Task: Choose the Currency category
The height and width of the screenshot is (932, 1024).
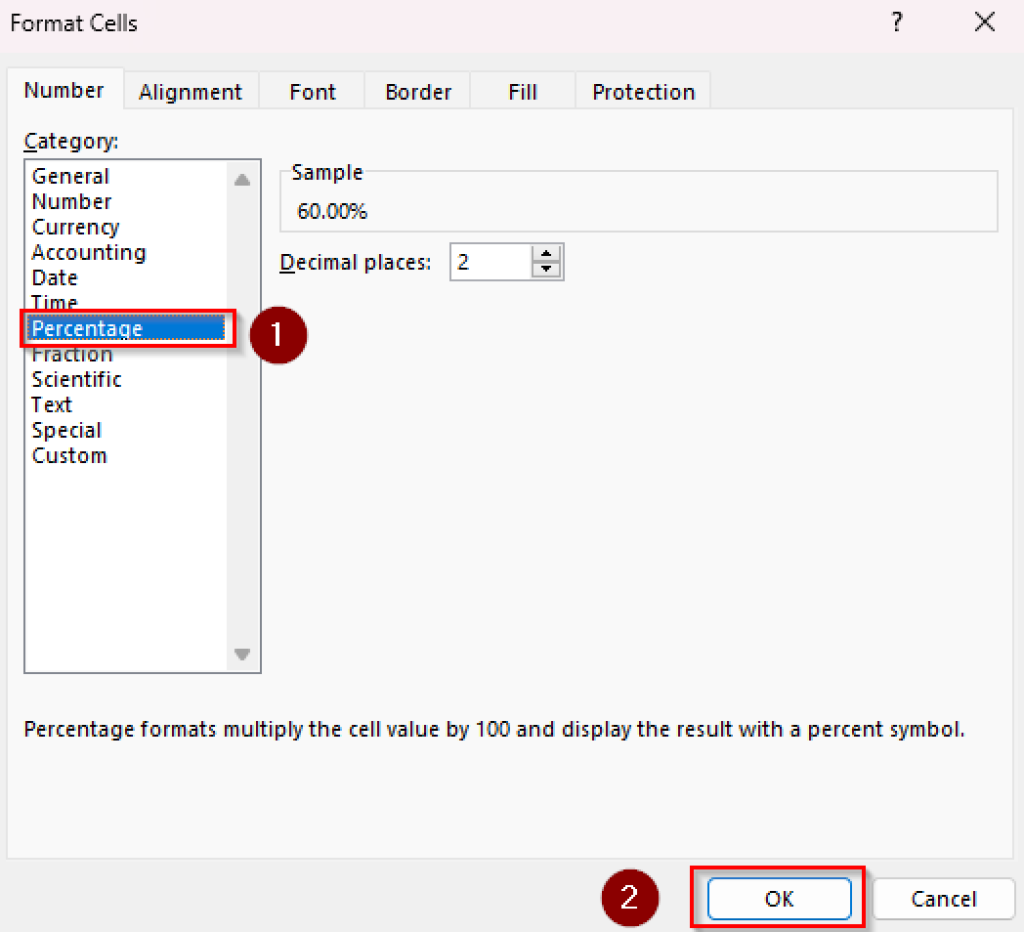Action: [x=75, y=227]
